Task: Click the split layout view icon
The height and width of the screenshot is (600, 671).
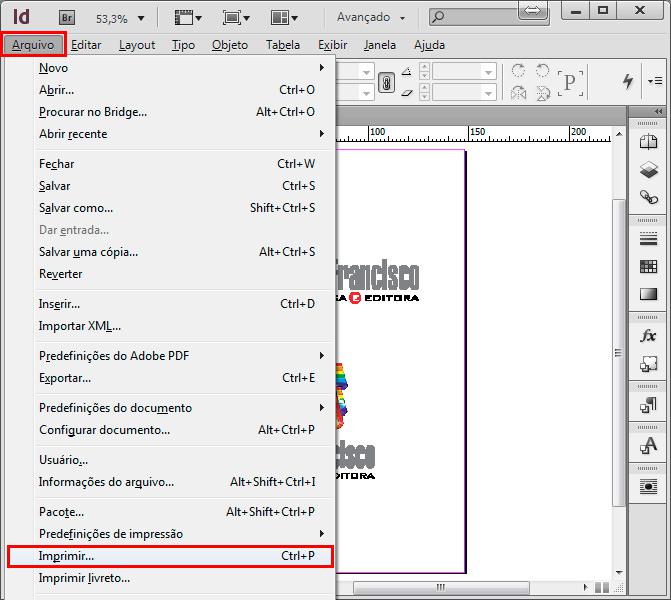Action: coord(602,588)
